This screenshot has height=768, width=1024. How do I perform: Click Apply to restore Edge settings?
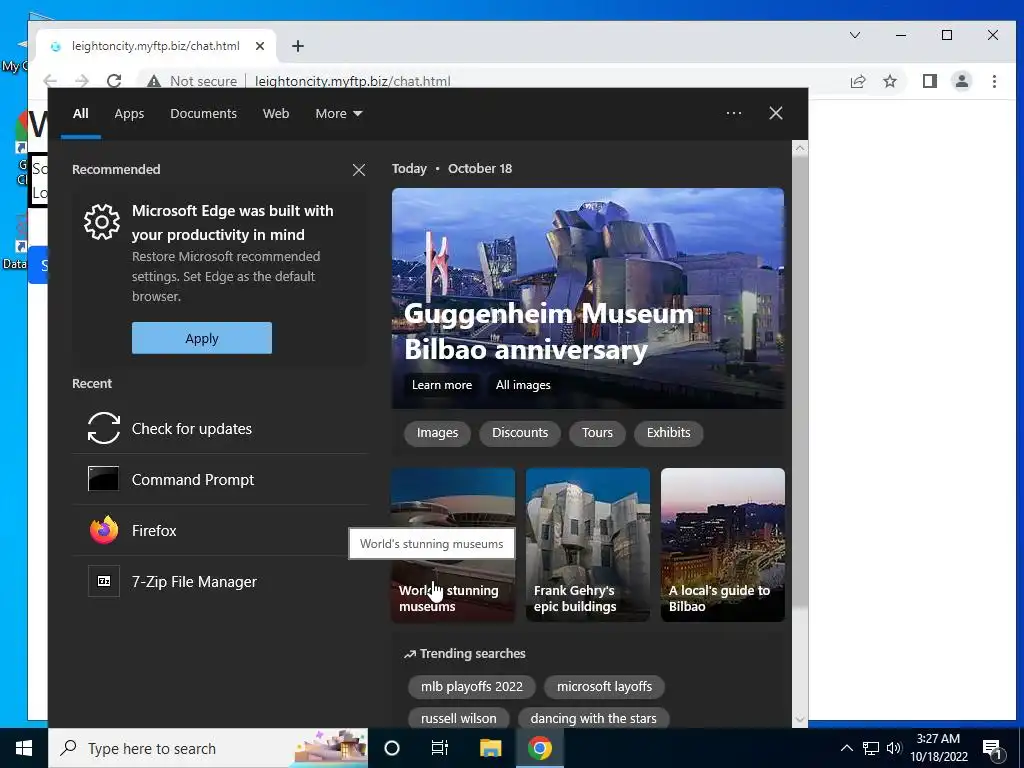(202, 338)
